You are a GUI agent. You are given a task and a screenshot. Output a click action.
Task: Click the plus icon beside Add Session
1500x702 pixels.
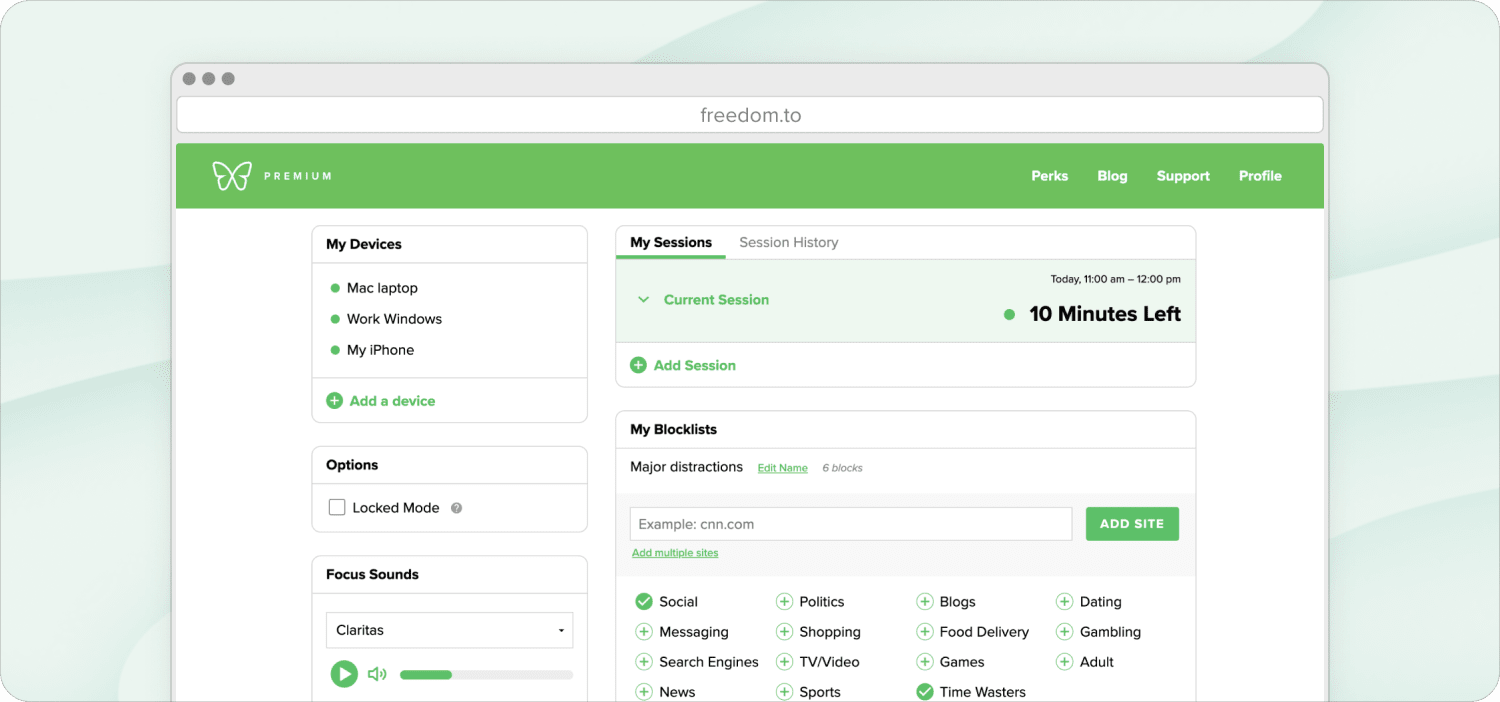tap(638, 365)
